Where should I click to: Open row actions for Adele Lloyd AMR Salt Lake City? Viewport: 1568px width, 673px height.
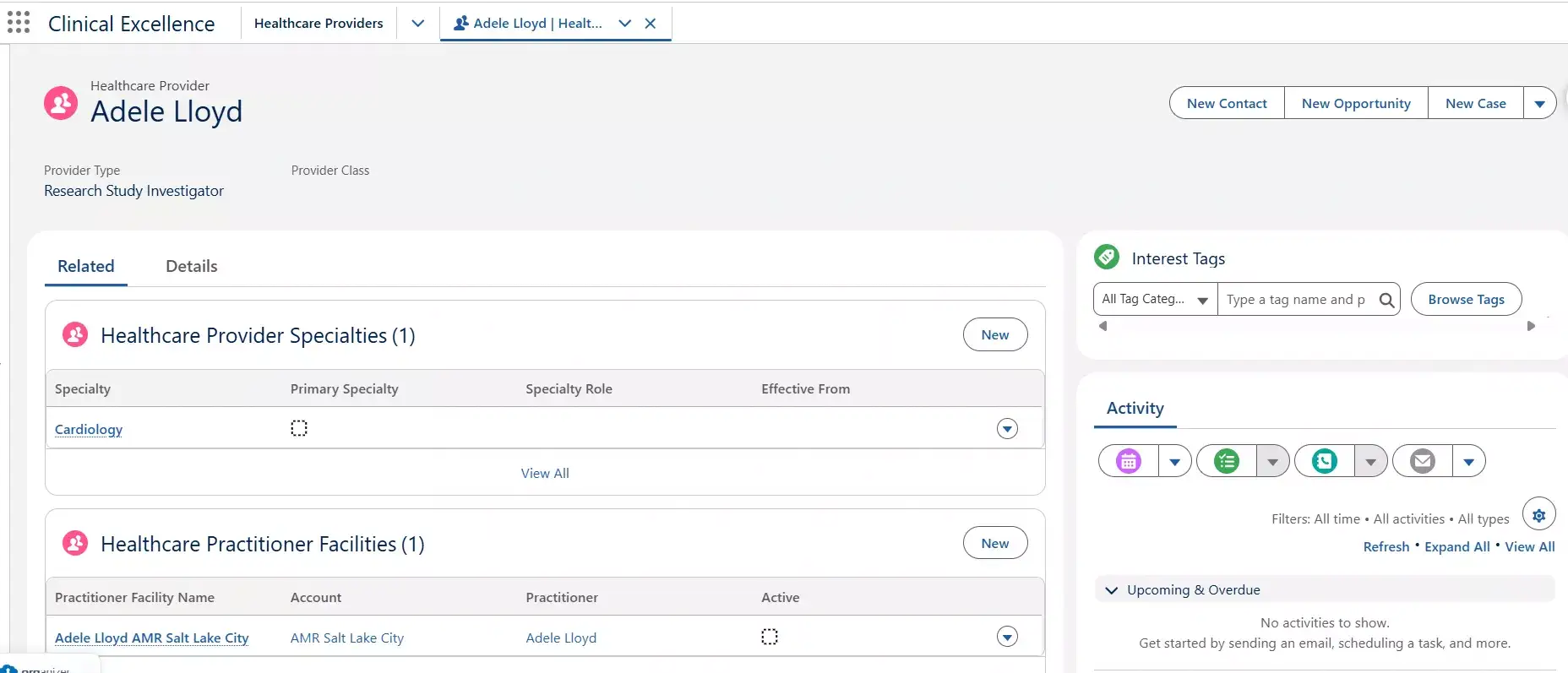(x=1007, y=637)
